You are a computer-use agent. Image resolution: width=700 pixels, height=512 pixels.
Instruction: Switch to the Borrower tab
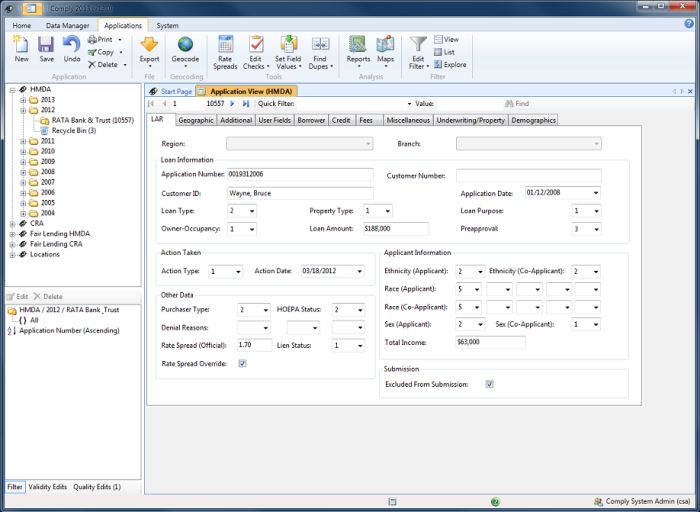point(311,120)
